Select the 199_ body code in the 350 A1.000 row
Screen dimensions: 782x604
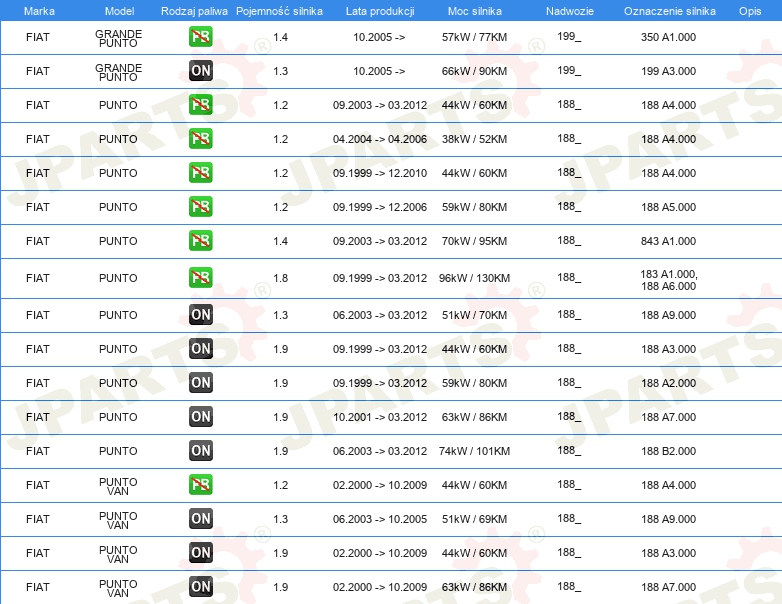point(569,36)
